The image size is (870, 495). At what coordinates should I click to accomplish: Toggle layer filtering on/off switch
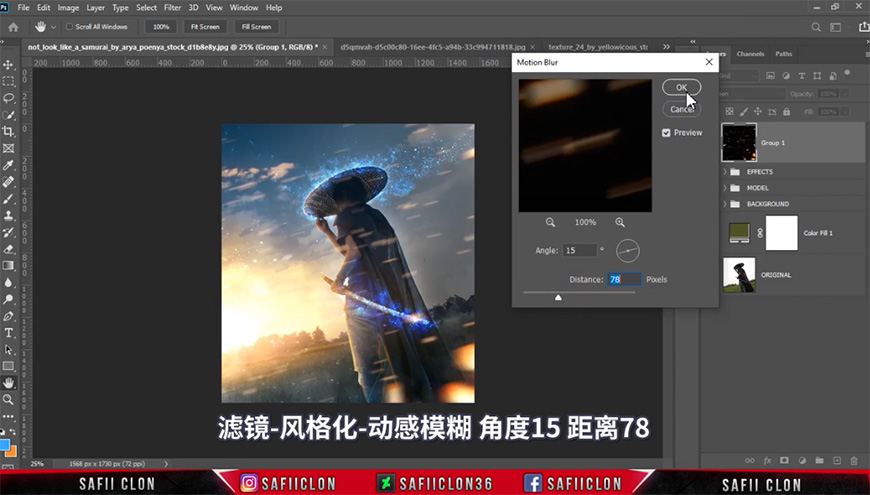pos(847,73)
